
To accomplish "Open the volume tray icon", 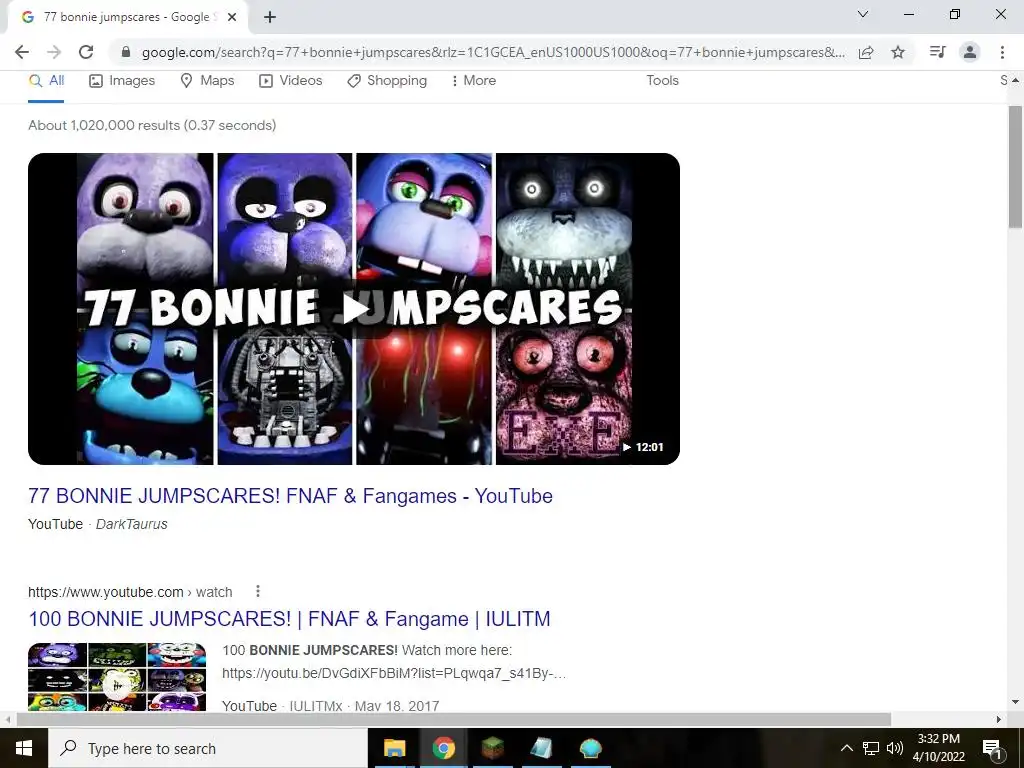I will tap(895, 748).
